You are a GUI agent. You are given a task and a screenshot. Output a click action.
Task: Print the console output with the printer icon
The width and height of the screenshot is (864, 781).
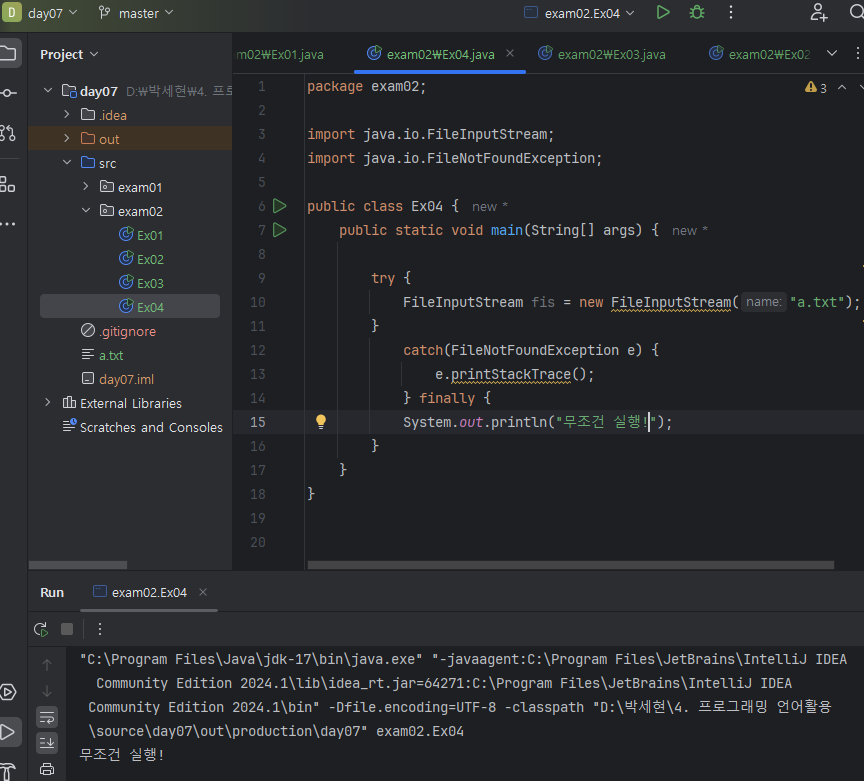[47, 769]
